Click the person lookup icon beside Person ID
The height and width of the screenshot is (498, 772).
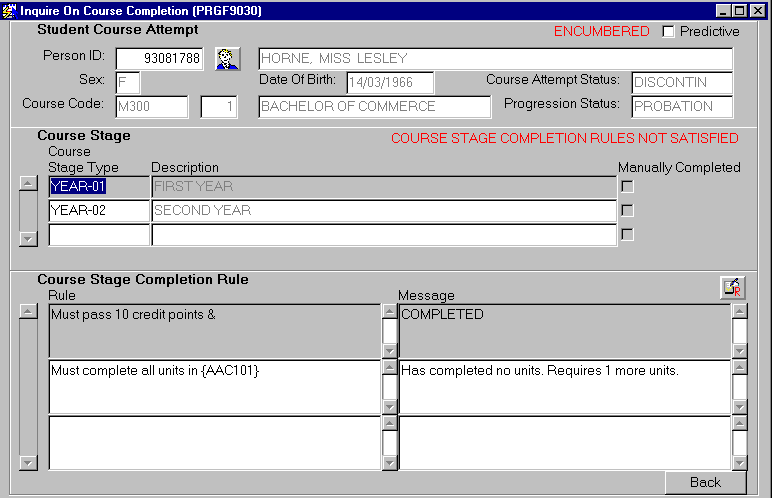click(x=228, y=59)
